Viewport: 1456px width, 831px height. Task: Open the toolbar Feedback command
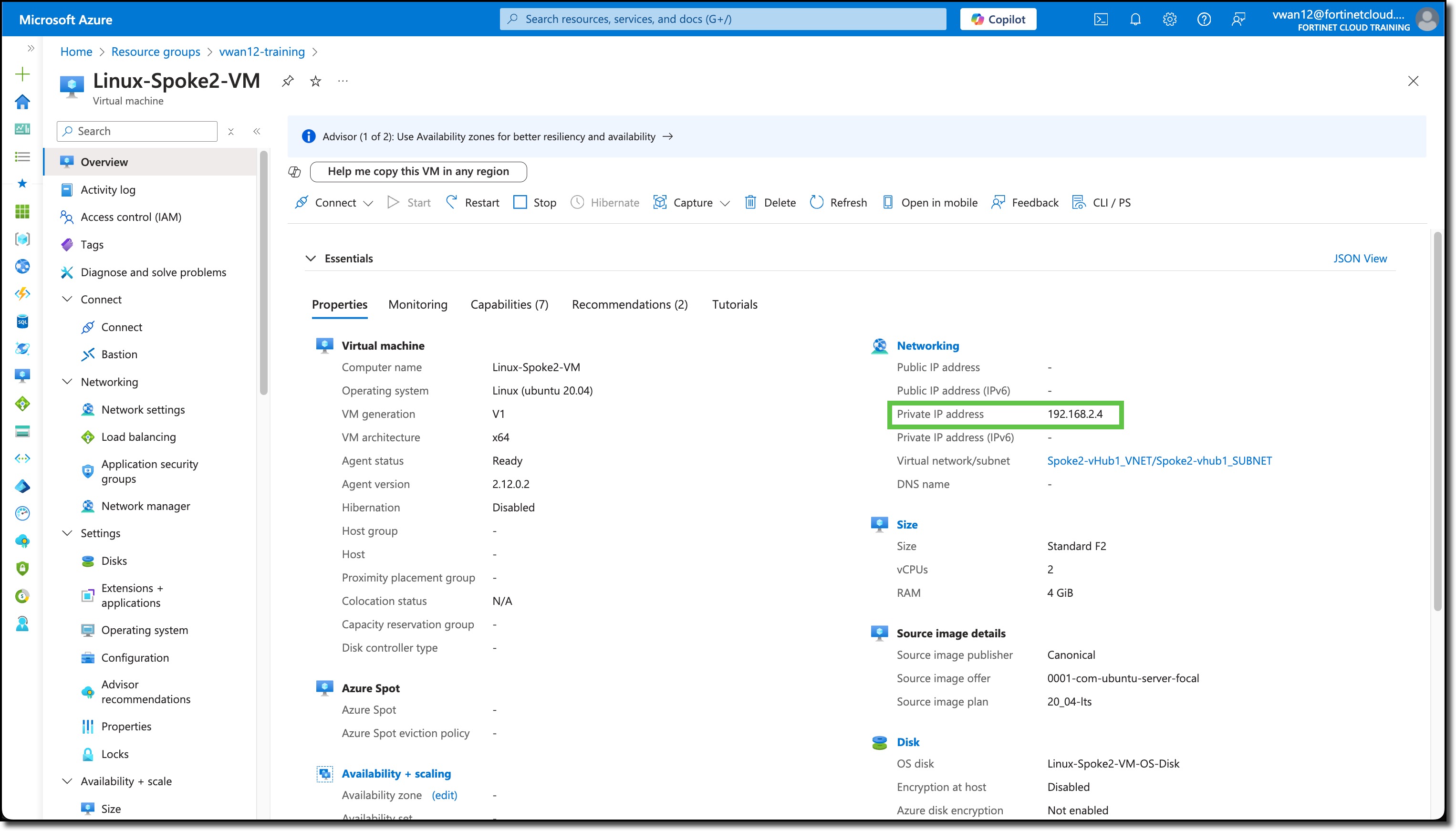click(1025, 203)
